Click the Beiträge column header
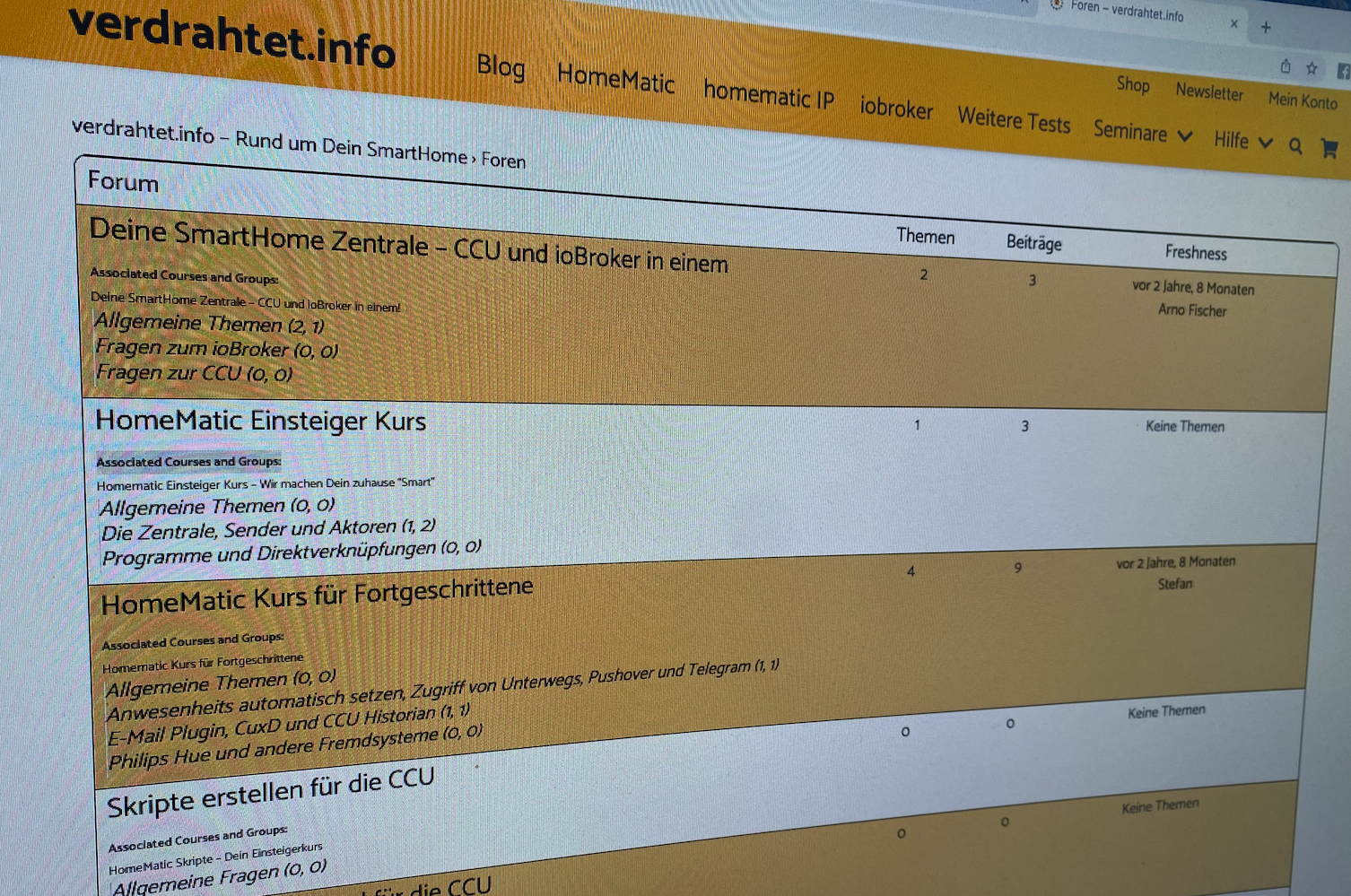 (x=1033, y=242)
